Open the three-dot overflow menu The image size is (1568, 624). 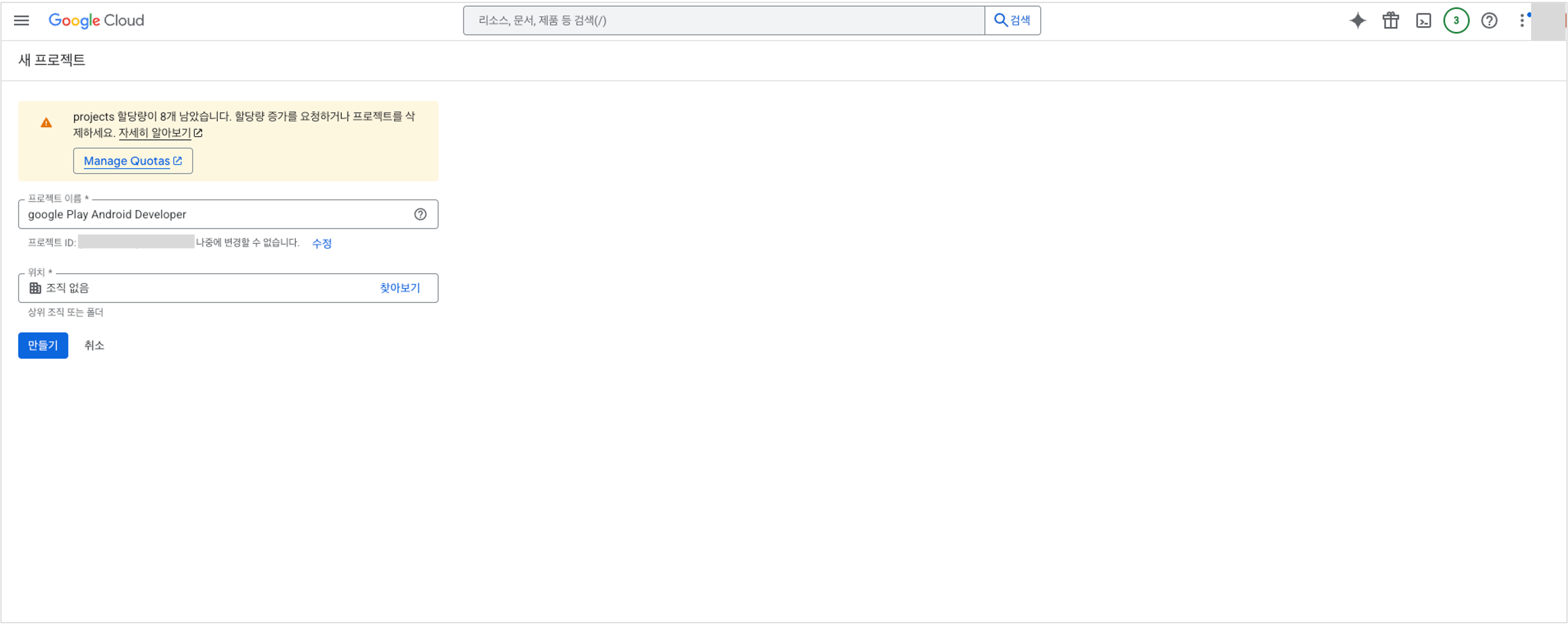pos(1522,20)
